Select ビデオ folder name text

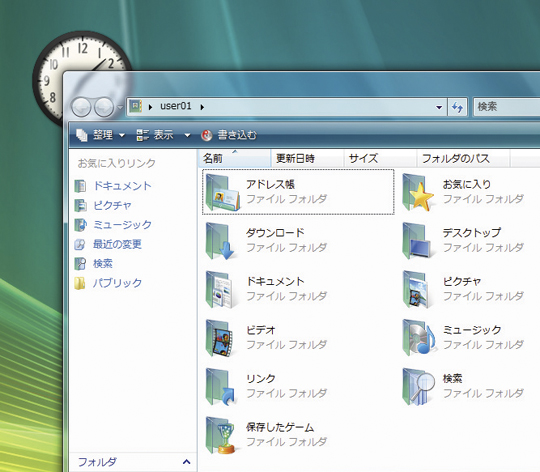(261, 330)
